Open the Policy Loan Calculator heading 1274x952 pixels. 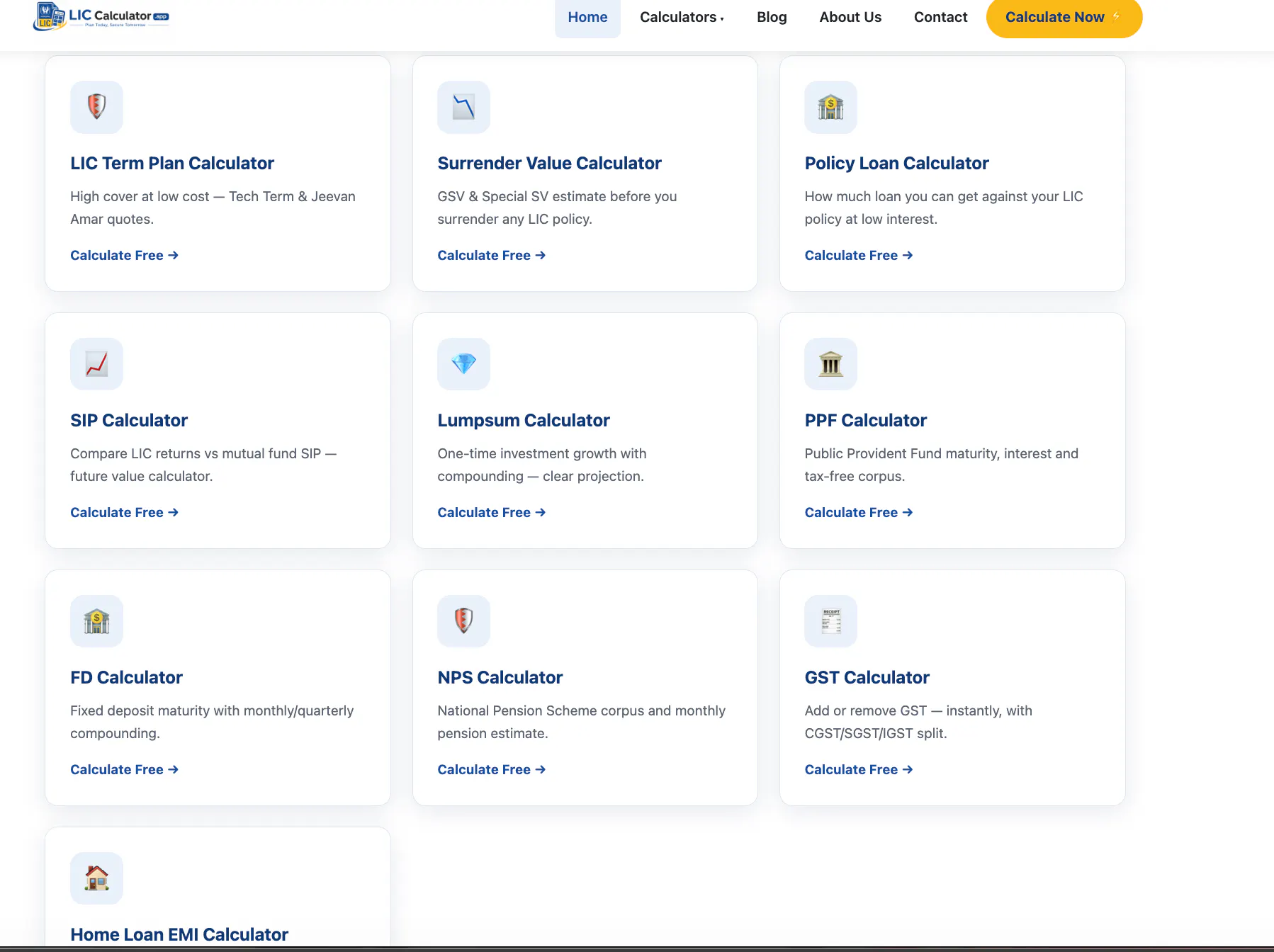pyautogui.click(x=896, y=164)
